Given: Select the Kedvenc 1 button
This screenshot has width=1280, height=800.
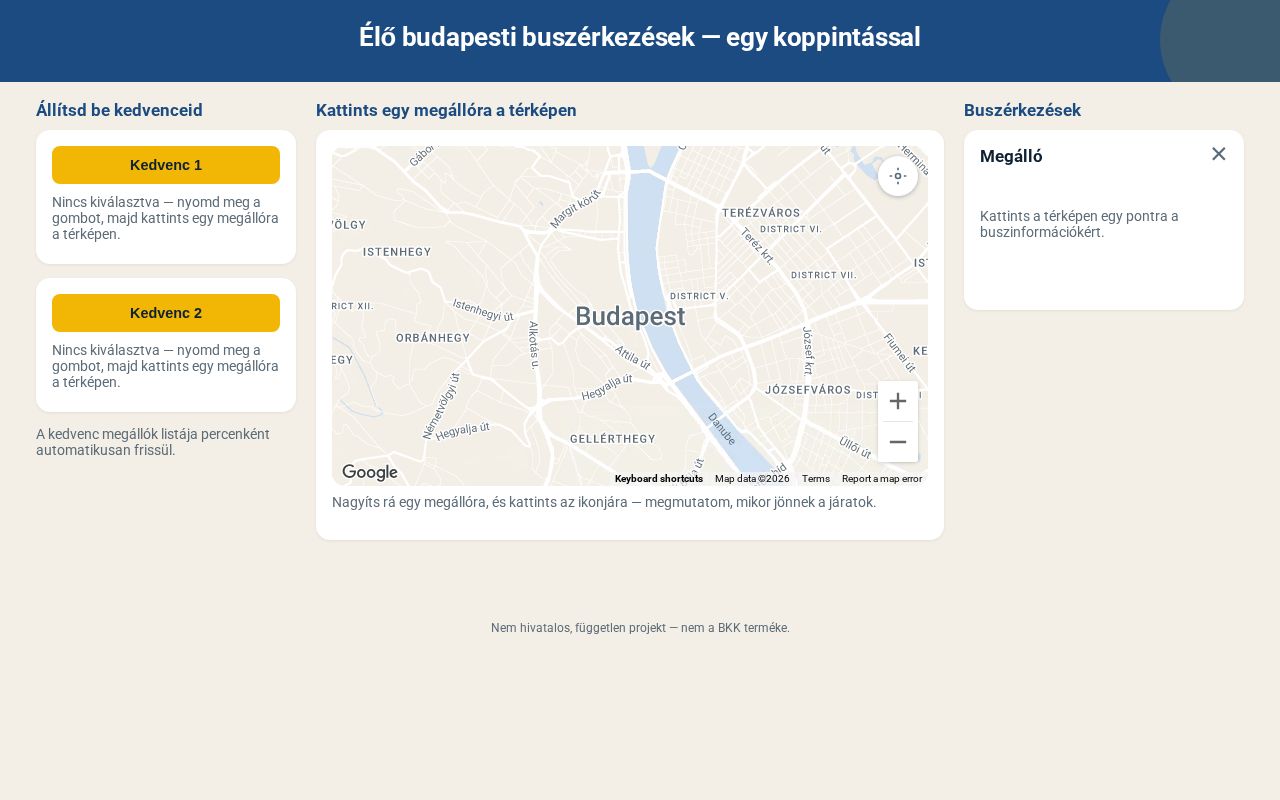Looking at the screenshot, I should 166,165.
